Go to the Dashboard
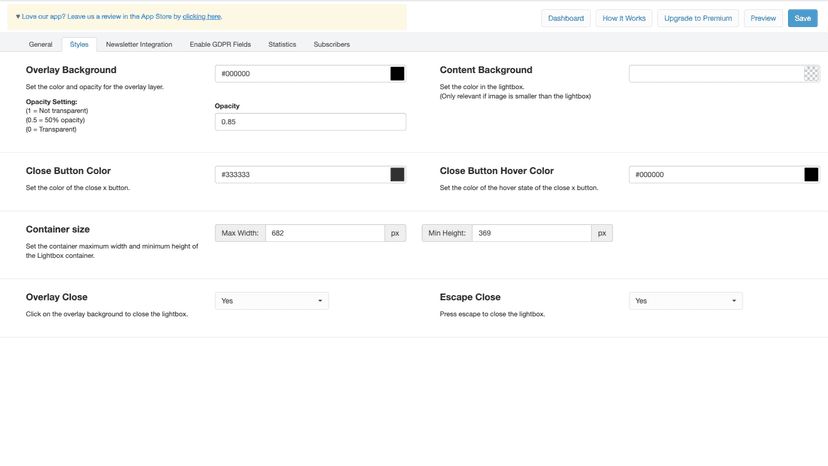828x466 pixels. (566, 18)
